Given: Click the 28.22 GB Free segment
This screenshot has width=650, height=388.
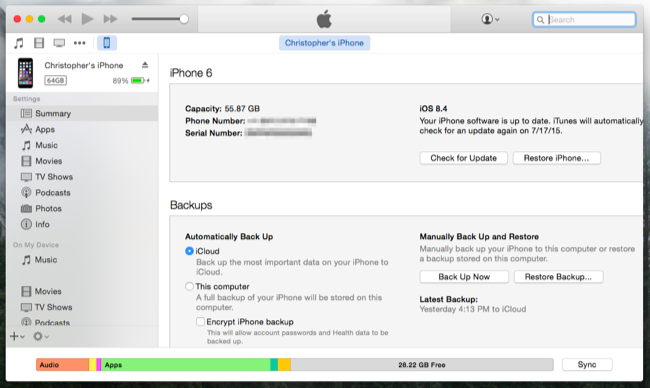Looking at the screenshot, I should click(422, 365).
